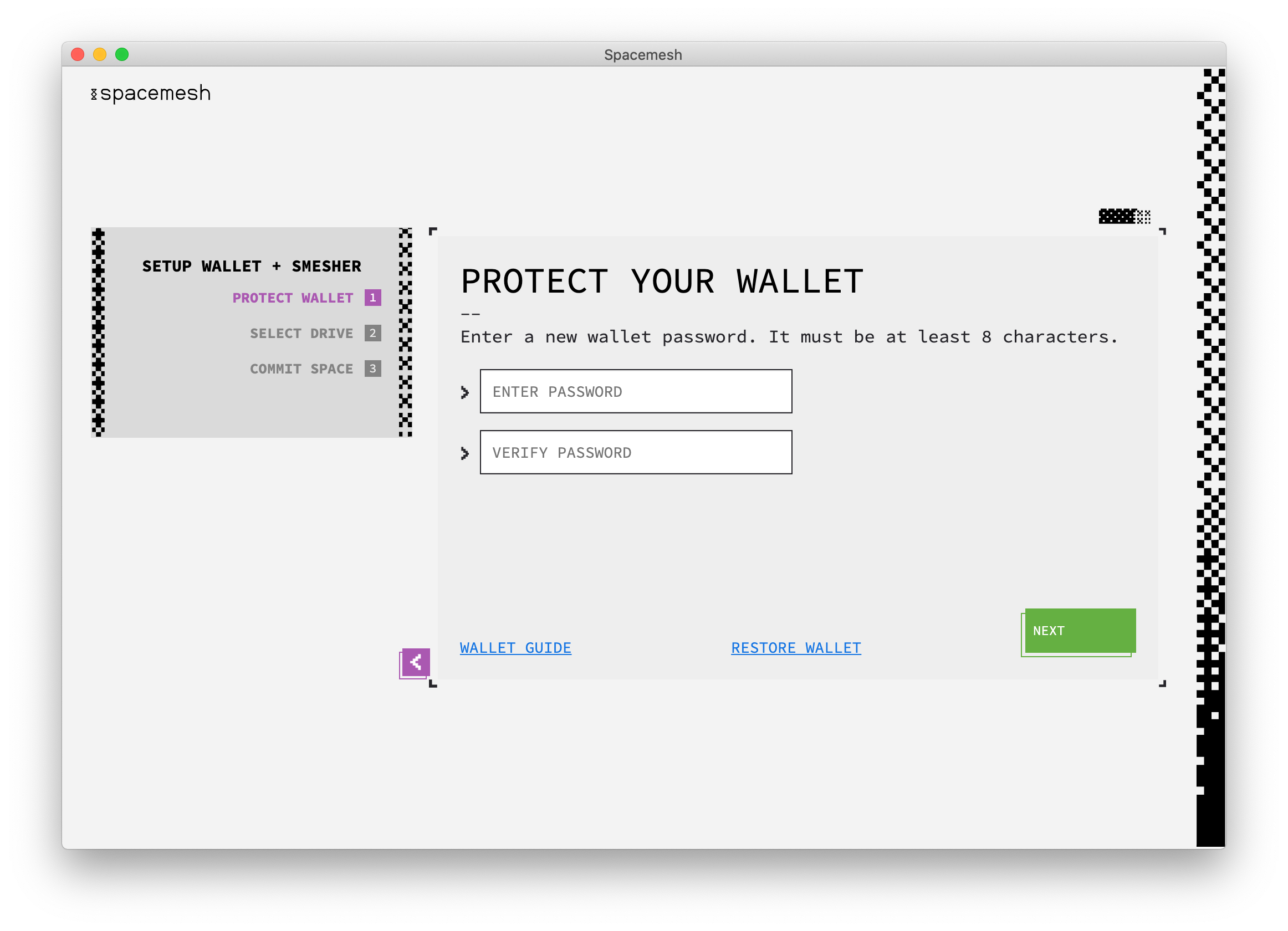This screenshot has width=1288, height=931.
Task: Click the step 2 badge next to SELECT DRIVE
Action: (372, 333)
